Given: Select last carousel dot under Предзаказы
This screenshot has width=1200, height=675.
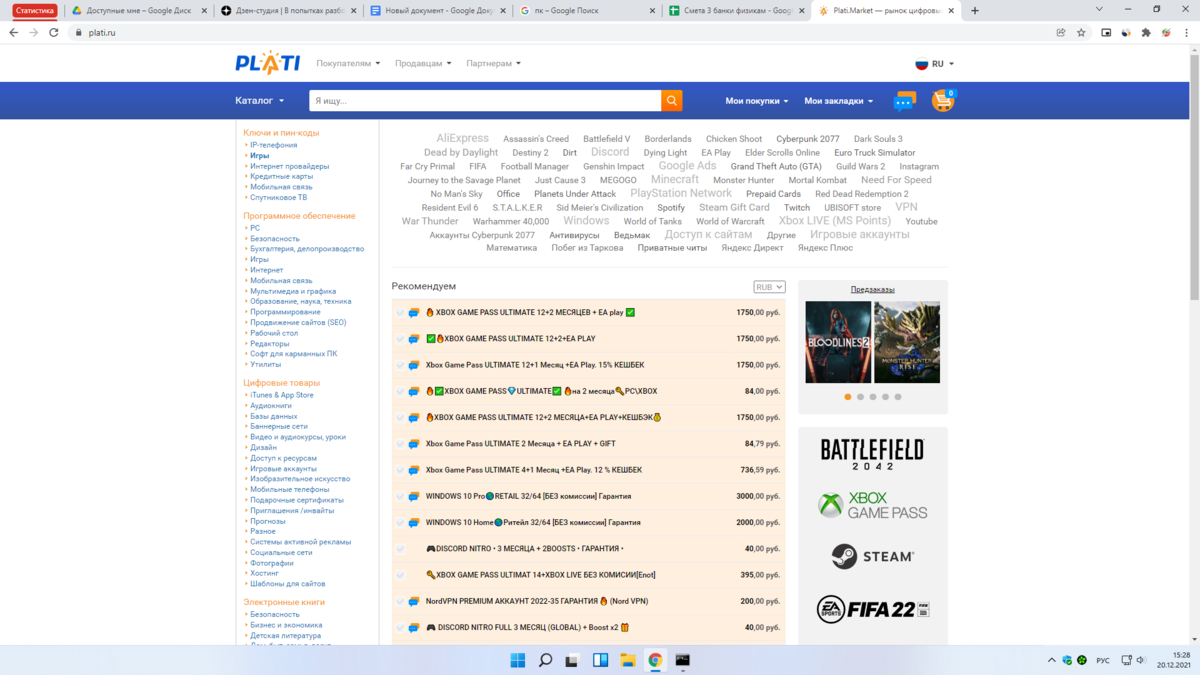Looking at the screenshot, I should point(898,397).
